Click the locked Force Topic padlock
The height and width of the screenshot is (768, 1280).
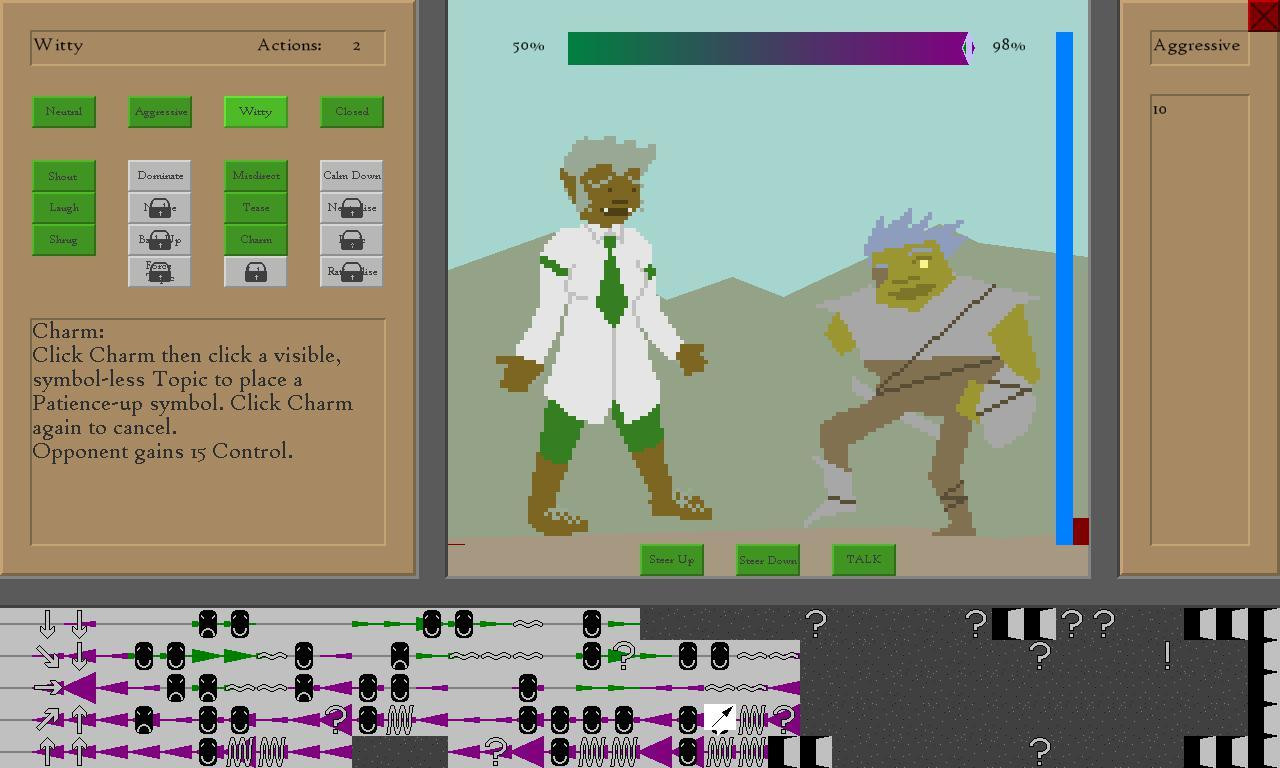160,272
